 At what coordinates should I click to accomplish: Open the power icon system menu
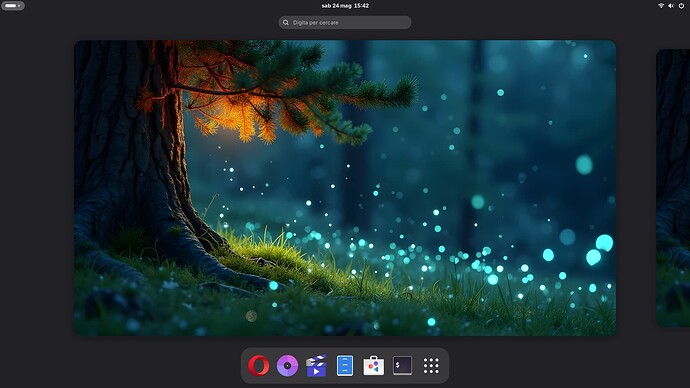pyautogui.click(x=681, y=6)
